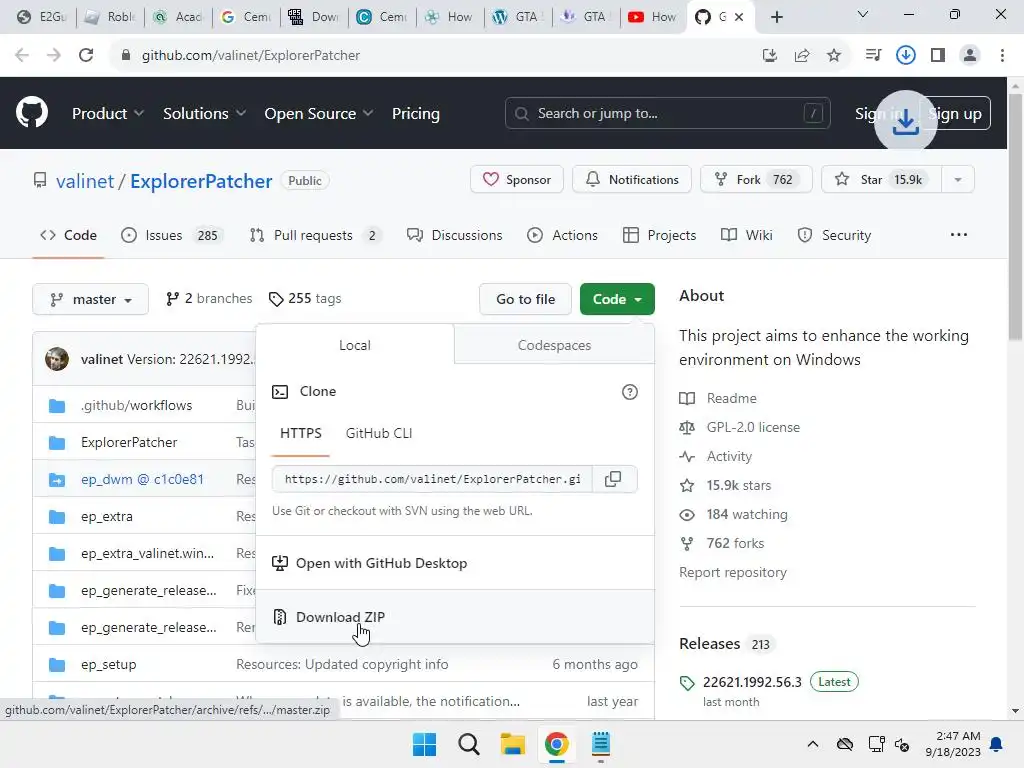
Task: Expand Product menu in header
Action: (108, 114)
